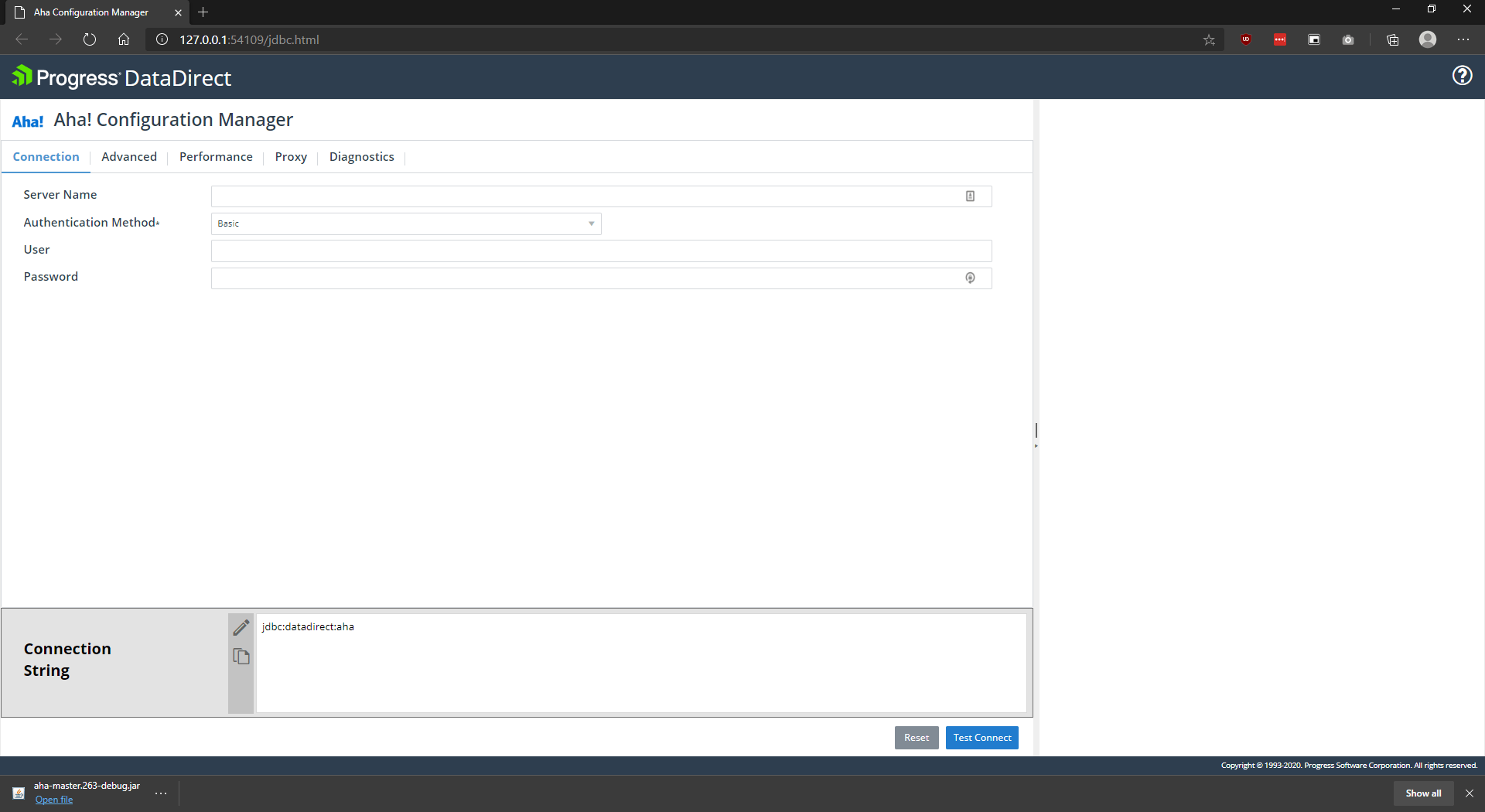
Task: Switch to the Connection tab
Action: click(46, 157)
